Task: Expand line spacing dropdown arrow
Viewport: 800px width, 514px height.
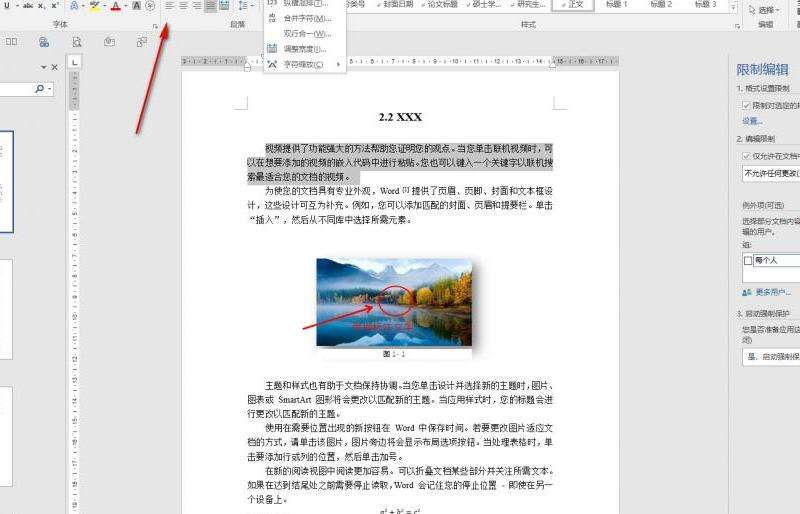Action: click(252, 6)
